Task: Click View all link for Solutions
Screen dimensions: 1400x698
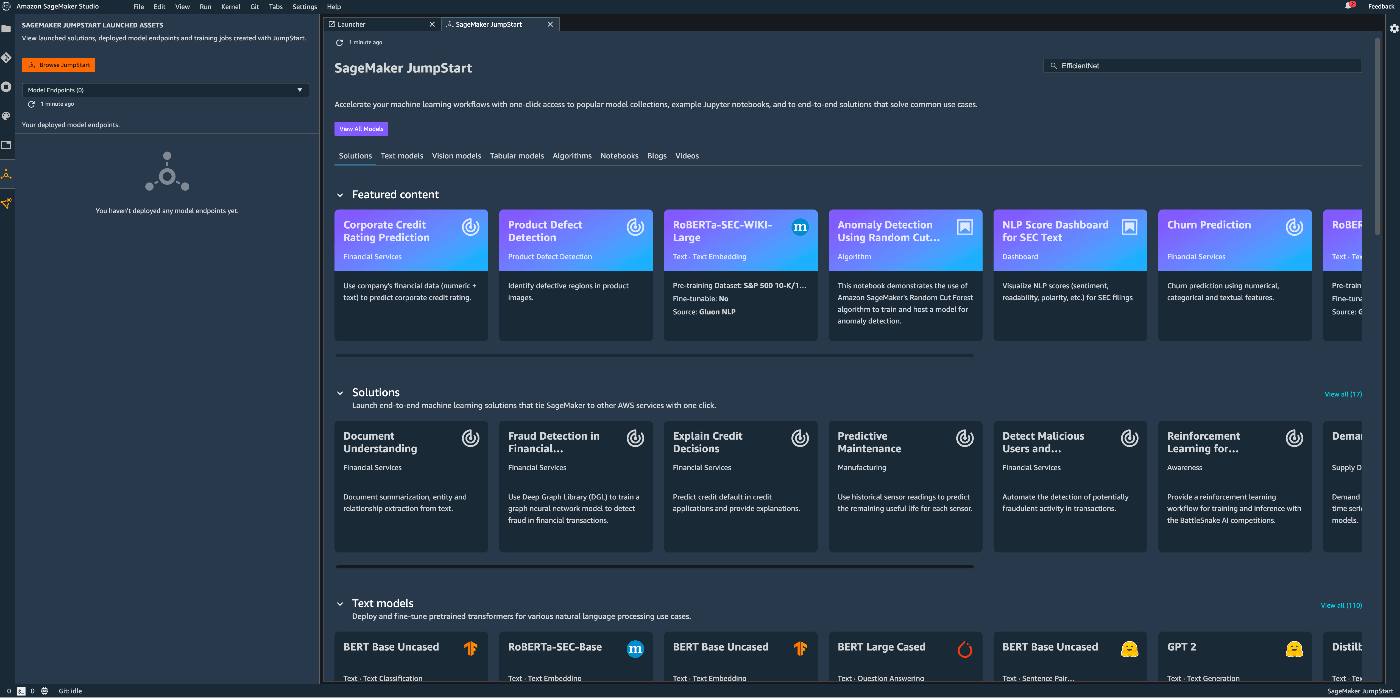Action: (1343, 394)
